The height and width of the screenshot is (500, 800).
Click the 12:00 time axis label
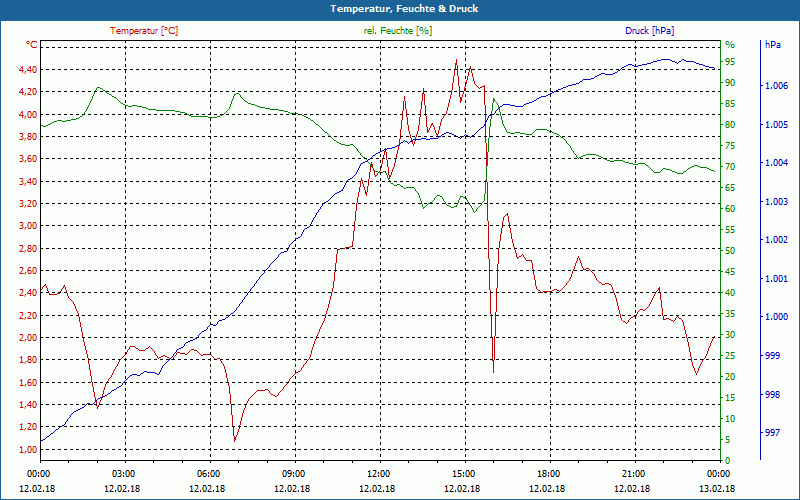(x=381, y=473)
